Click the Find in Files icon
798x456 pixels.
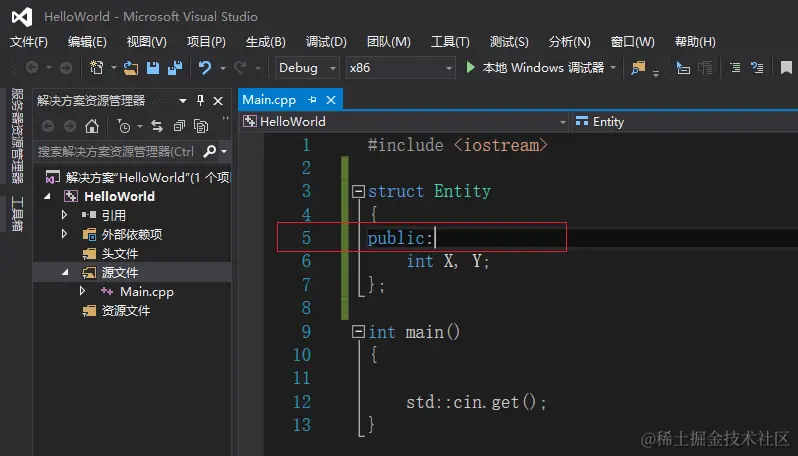638,67
